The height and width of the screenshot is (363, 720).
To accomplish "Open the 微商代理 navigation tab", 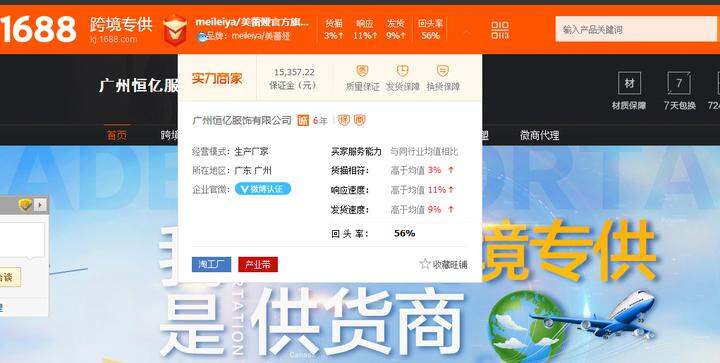I will (x=540, y=135).
